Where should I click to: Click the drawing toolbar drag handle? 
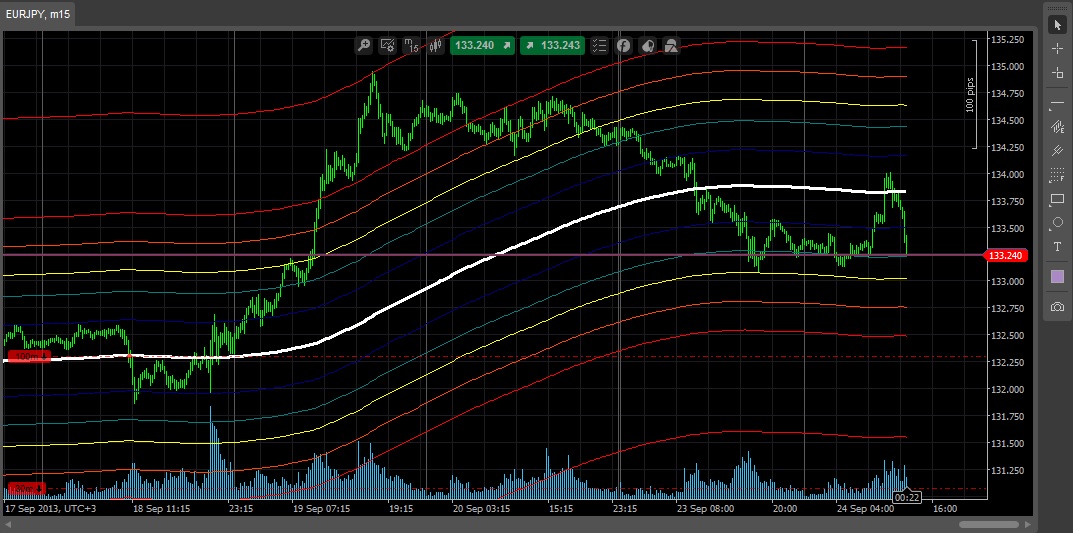click(1057, 6)
